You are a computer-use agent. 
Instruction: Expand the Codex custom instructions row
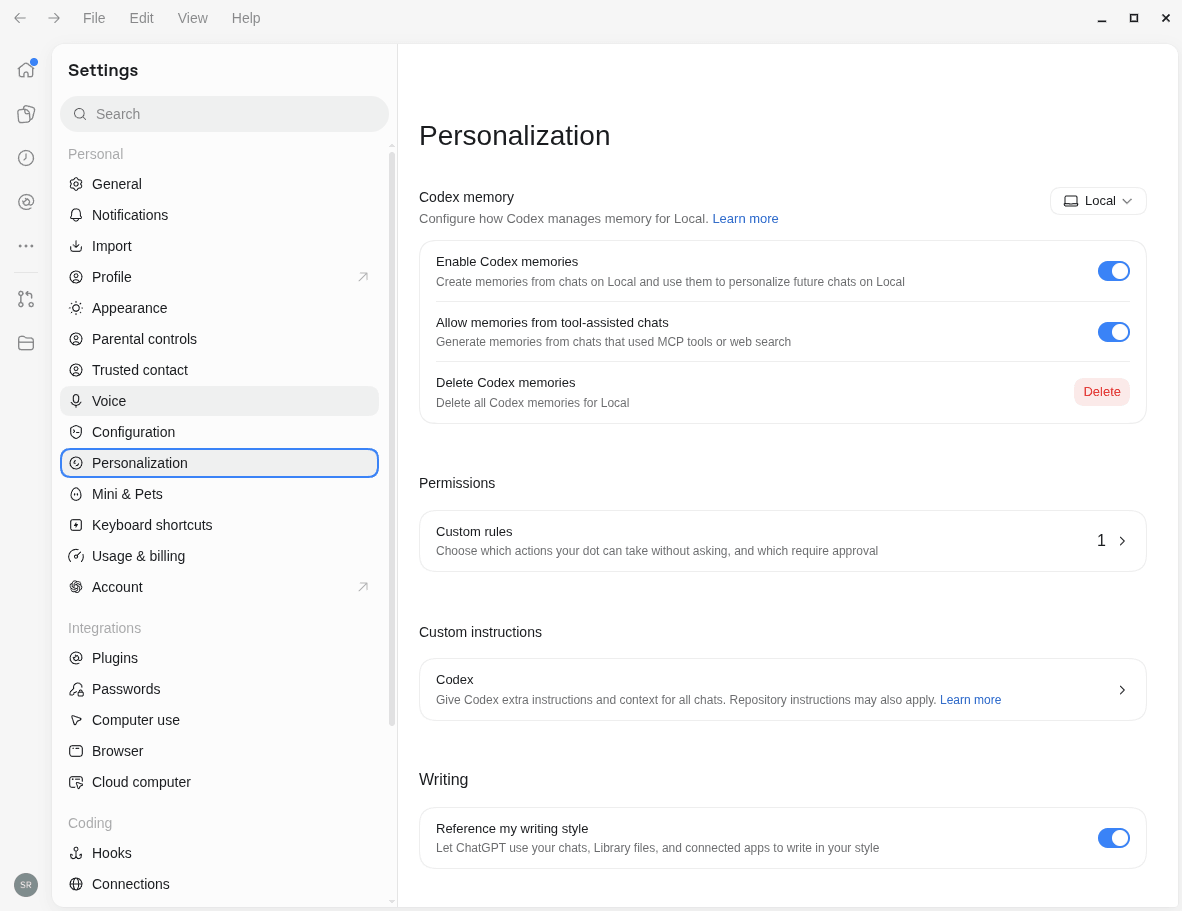[782, 689]
